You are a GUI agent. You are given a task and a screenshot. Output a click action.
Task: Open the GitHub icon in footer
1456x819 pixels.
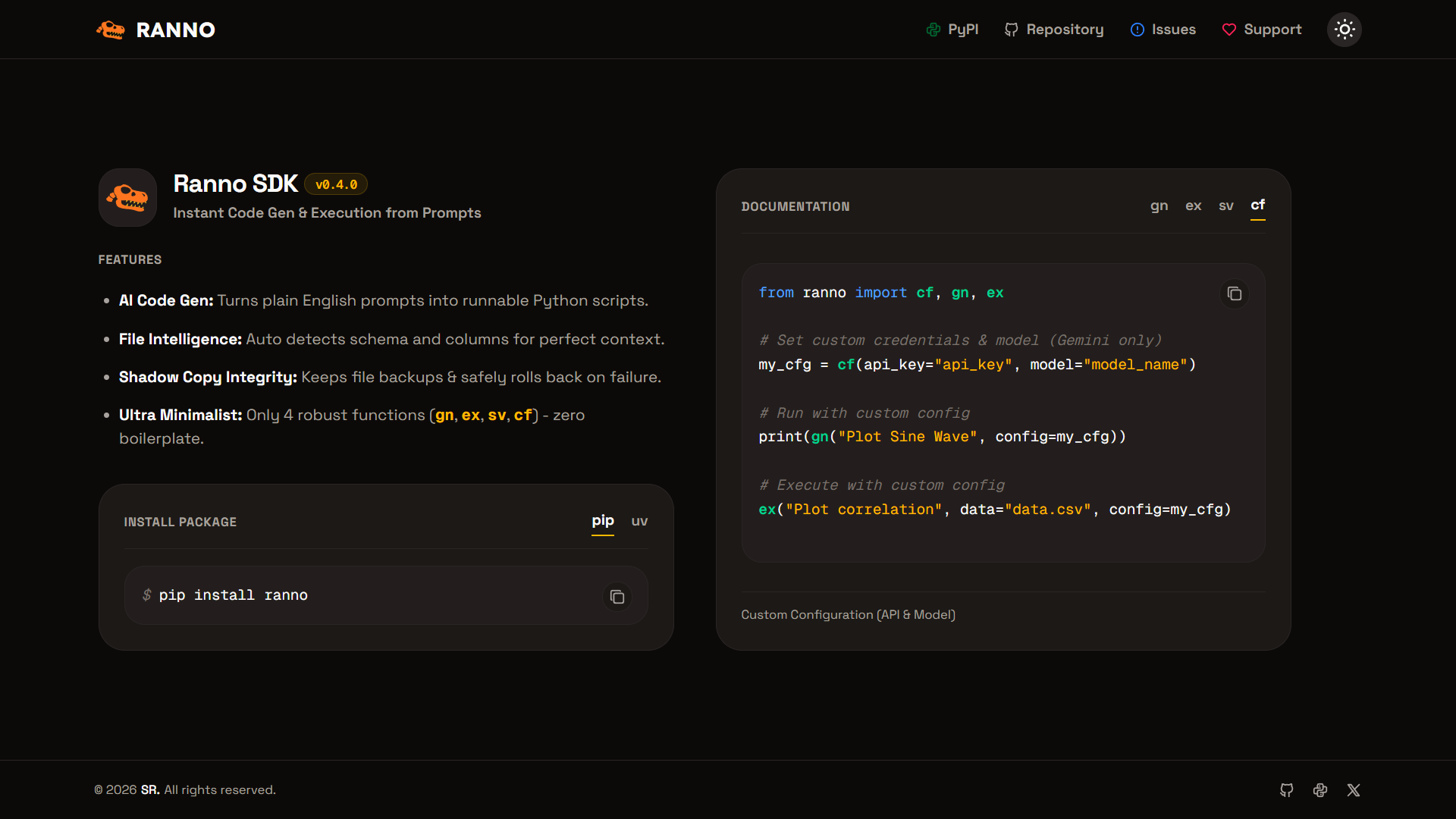click(1287, 790)
